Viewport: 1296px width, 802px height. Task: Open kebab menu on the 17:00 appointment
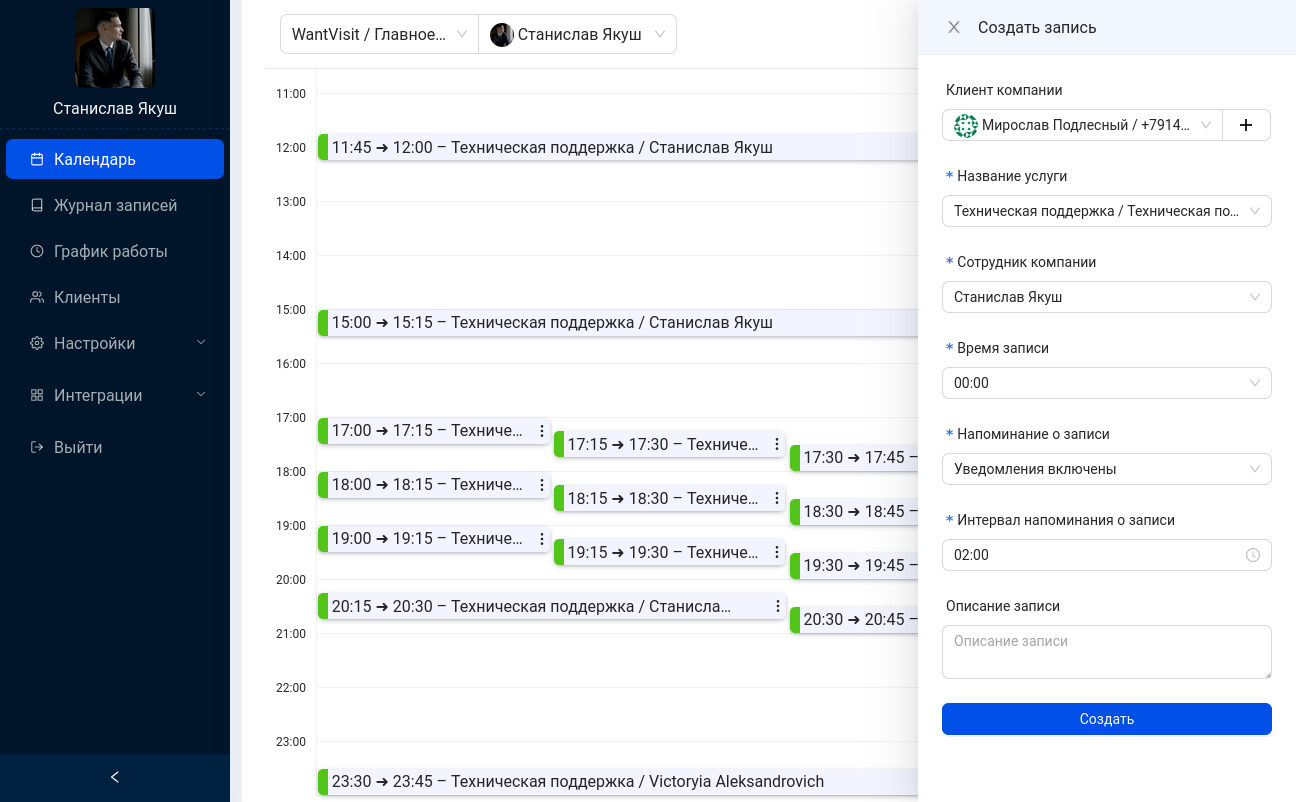tap(541, 430)
